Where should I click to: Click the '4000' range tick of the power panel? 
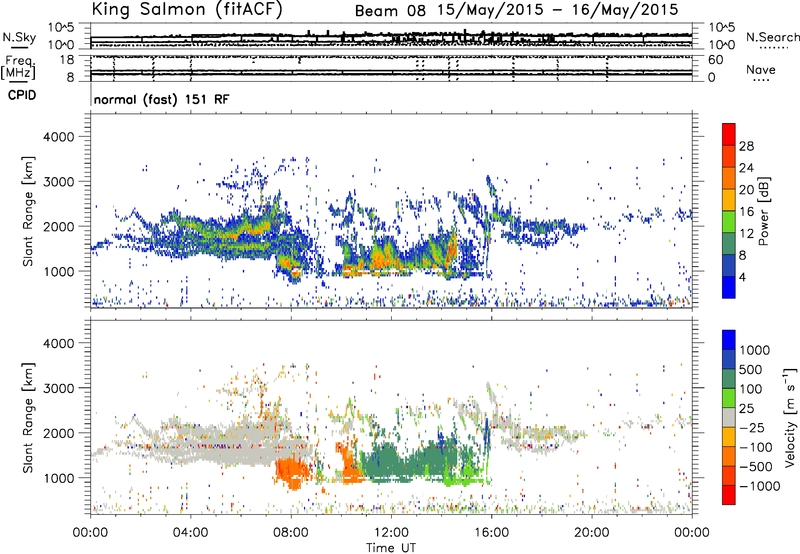pyautogui.click(x=58, y=137)
